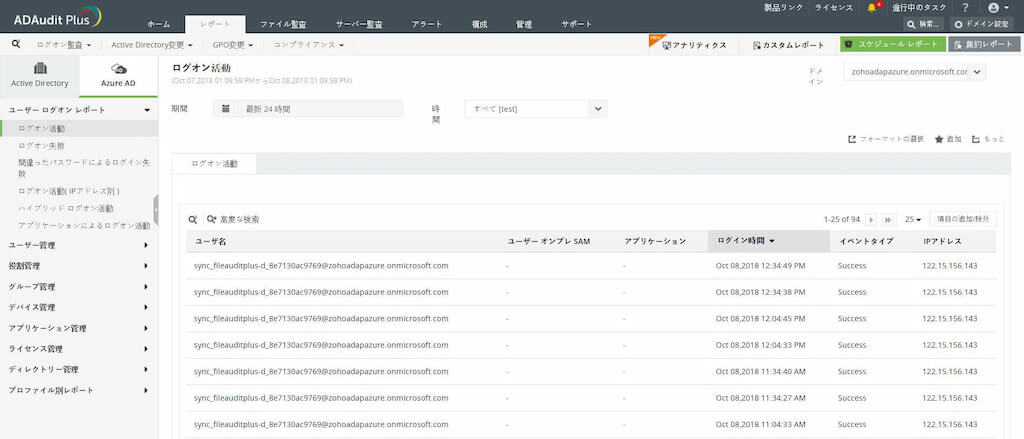The height and width of the screenshot is (439, 1024).
Task: Expand デバイス管理 section
Action: coord(79,307)
